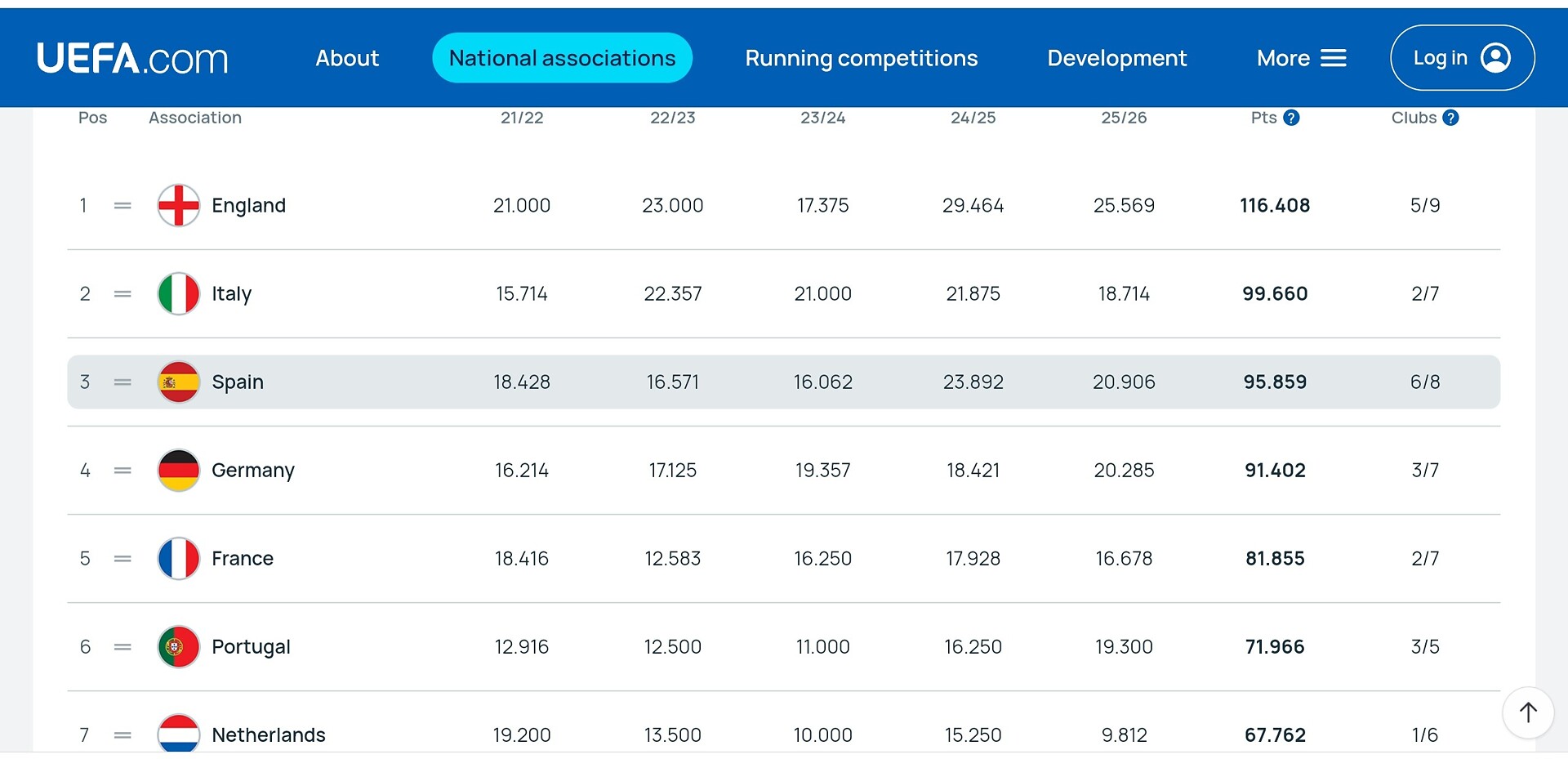Click the Log in button

click(1462, 58)
